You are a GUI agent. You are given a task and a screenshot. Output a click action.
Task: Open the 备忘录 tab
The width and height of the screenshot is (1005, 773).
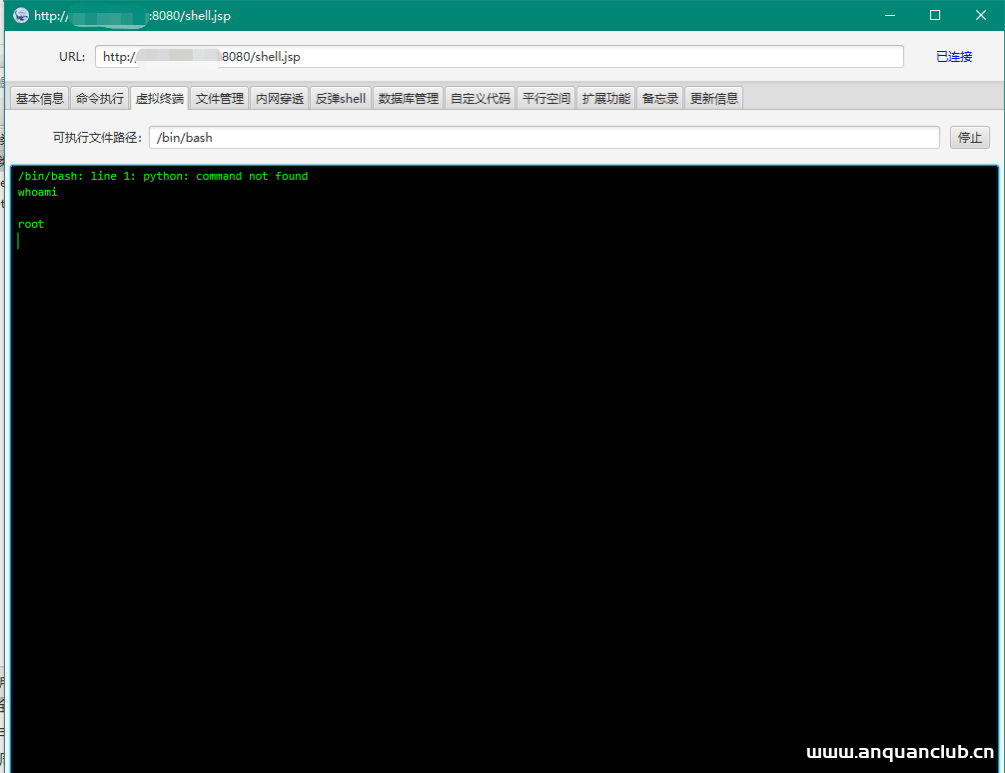[x=660, y=98]
